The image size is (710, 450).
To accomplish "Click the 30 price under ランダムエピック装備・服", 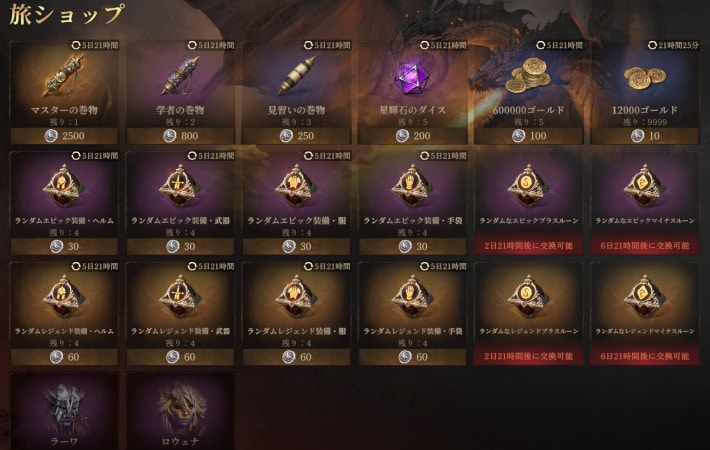I will pos(297,246).
